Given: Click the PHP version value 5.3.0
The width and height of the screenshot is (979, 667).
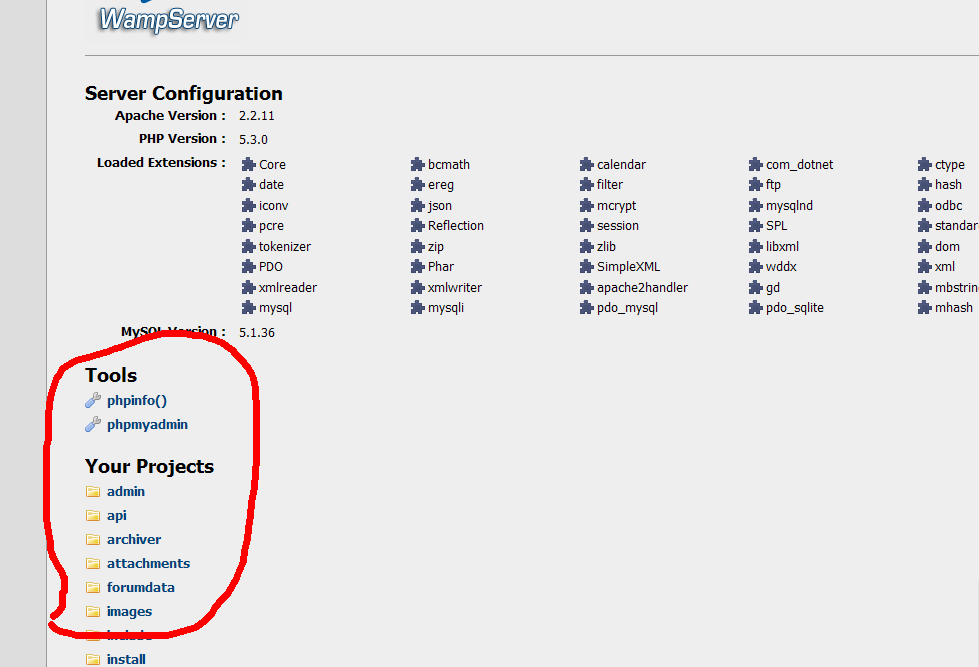Looking at the screenshot, I should [x=253, y=139].
